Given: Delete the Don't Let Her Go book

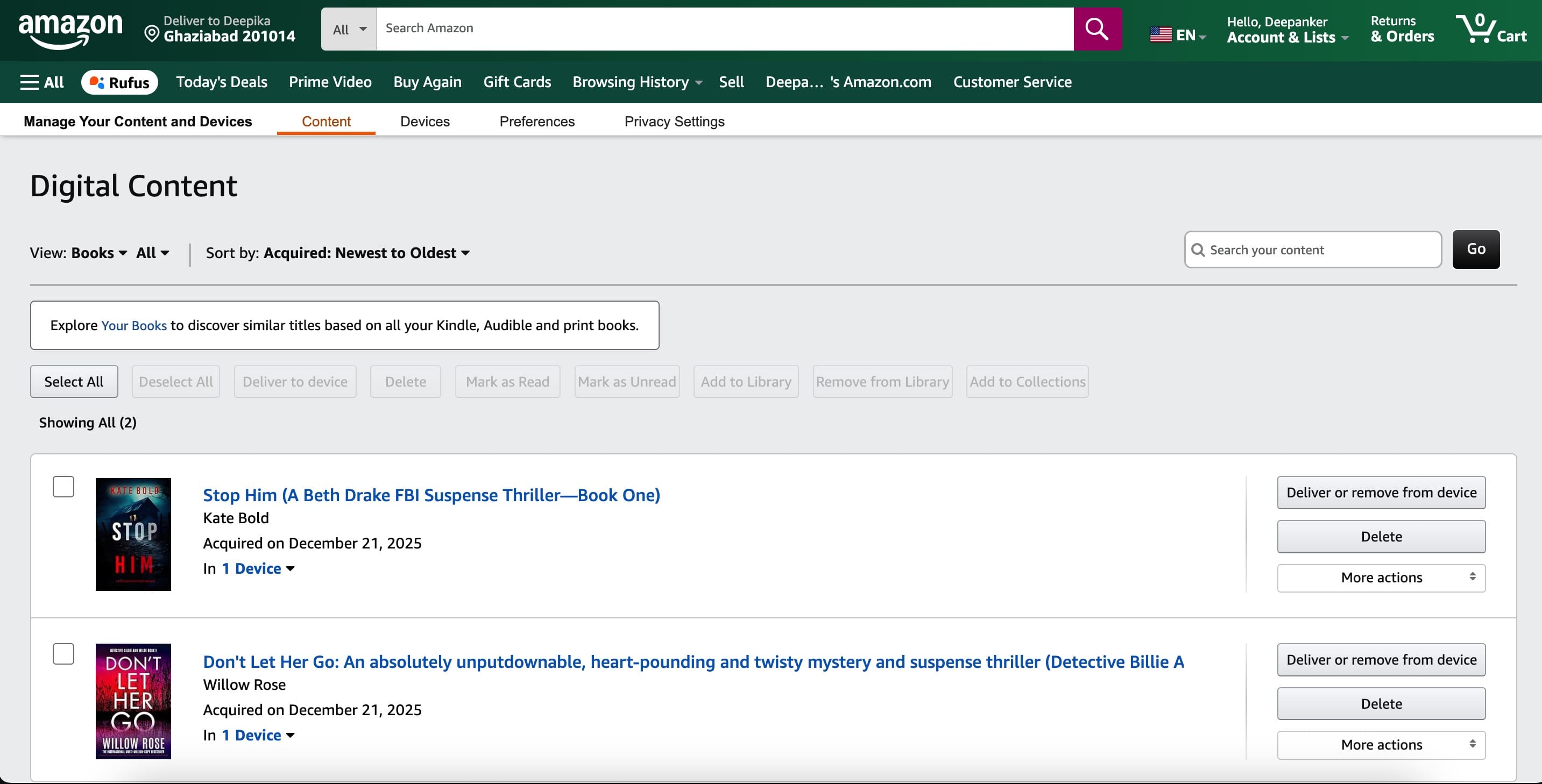Looking at the screenshot, I should pos(1381,704).
